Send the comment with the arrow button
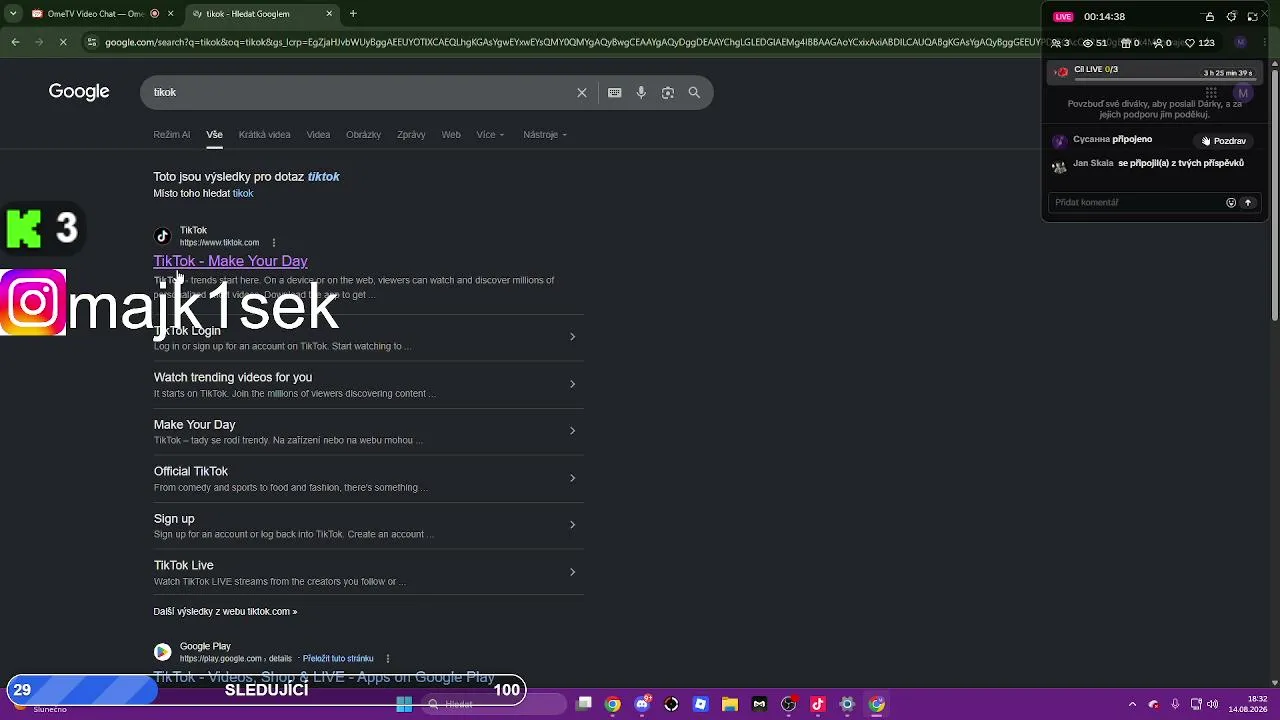1280x720 pixels. pos(1248,203)
